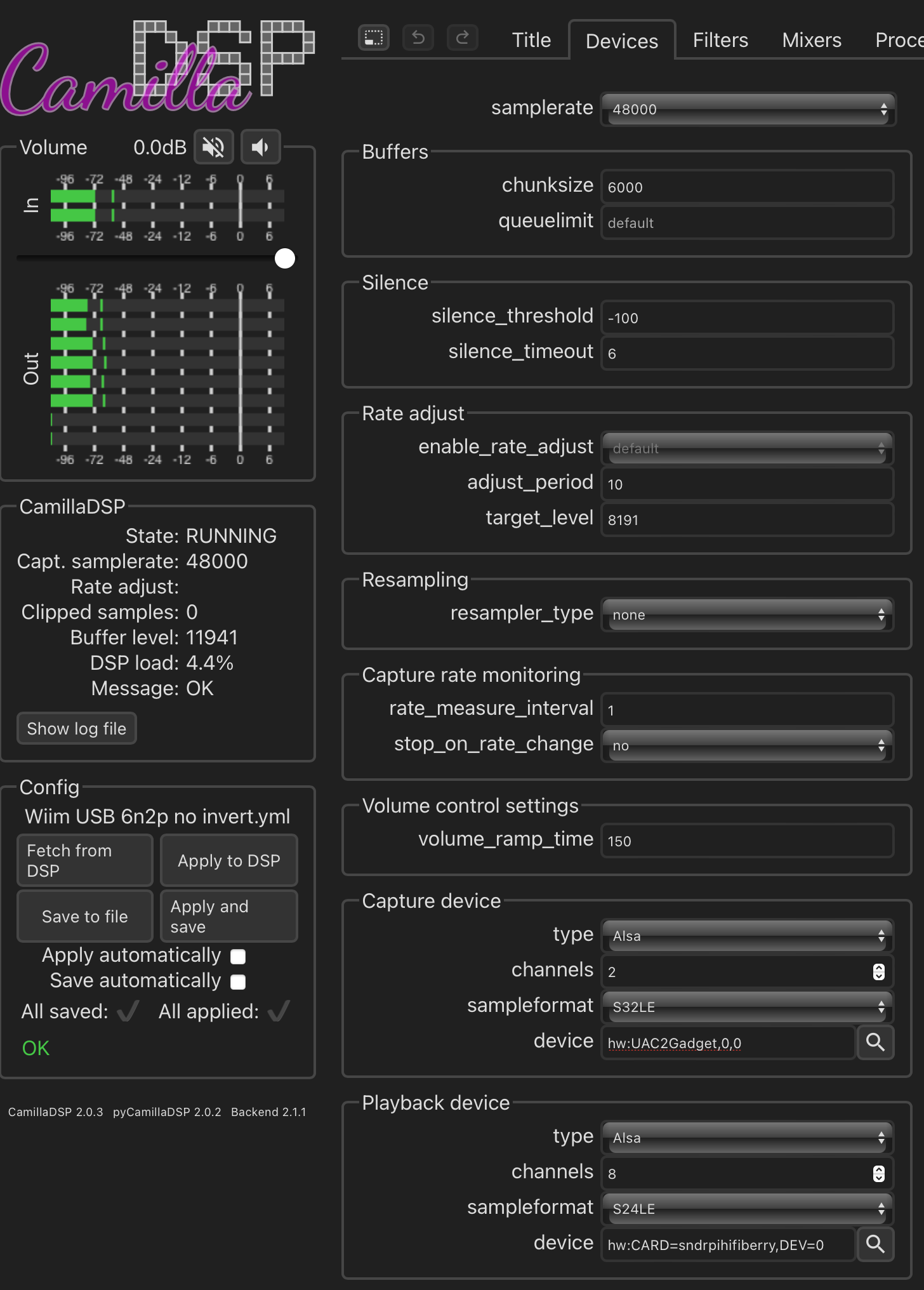Click playback device hw:CARD=sndrpihifiberry field

coord(728,1244)
